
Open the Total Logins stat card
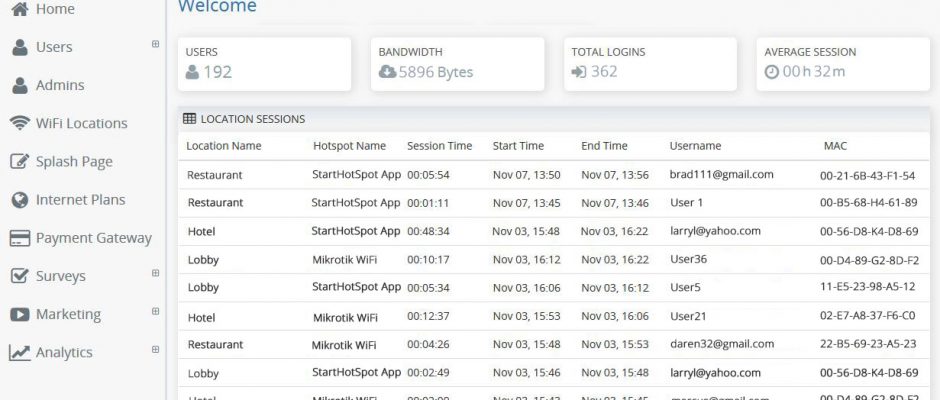tap(650, 64)
